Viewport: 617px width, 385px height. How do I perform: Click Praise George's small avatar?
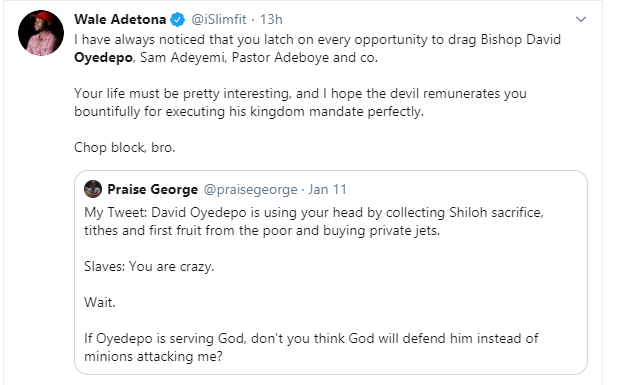click(93, 189)
